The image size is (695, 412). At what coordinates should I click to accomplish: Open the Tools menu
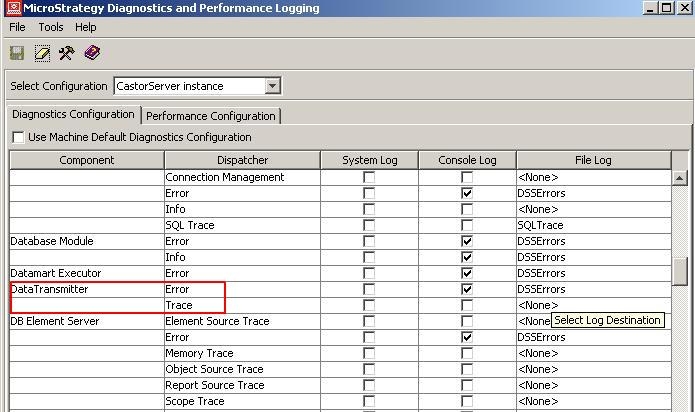tap(51, 27)
